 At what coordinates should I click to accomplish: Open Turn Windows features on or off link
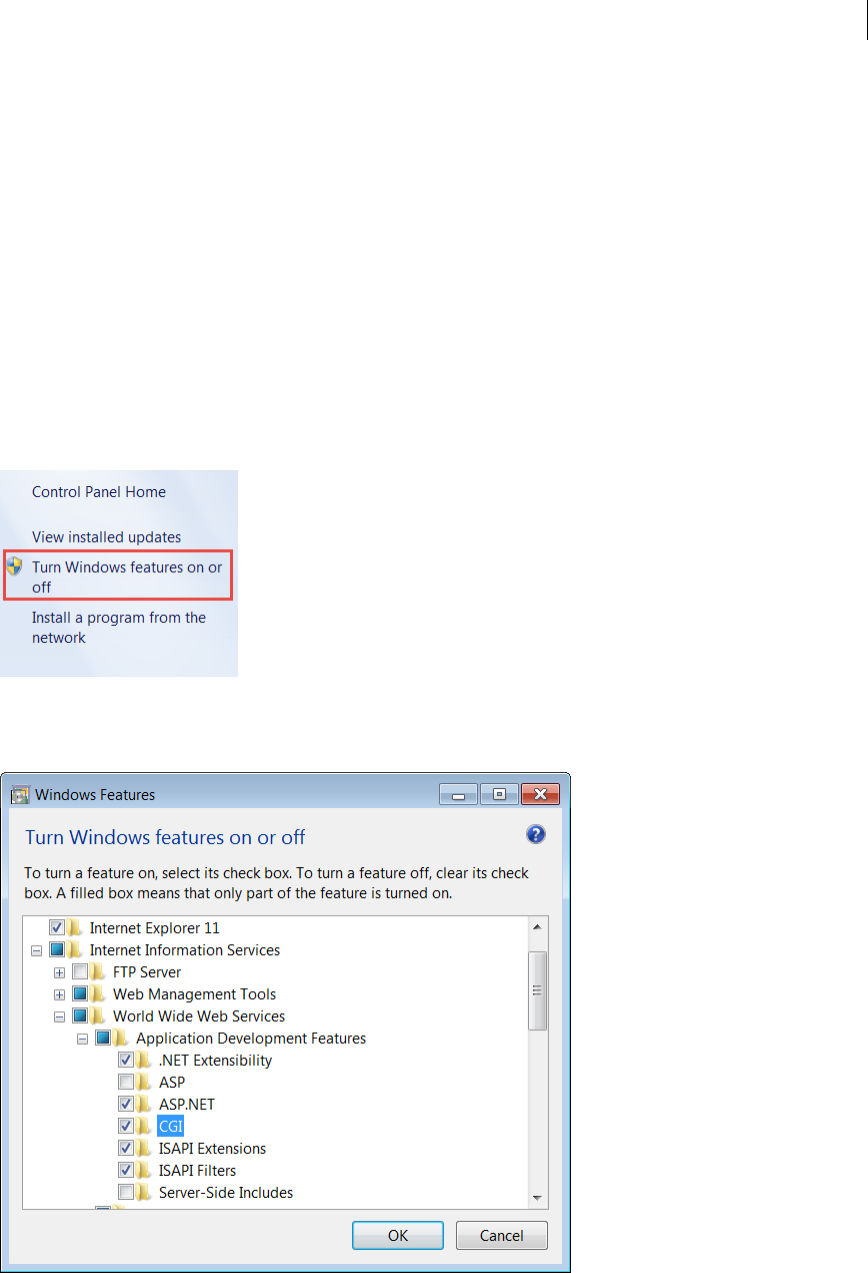127,577
